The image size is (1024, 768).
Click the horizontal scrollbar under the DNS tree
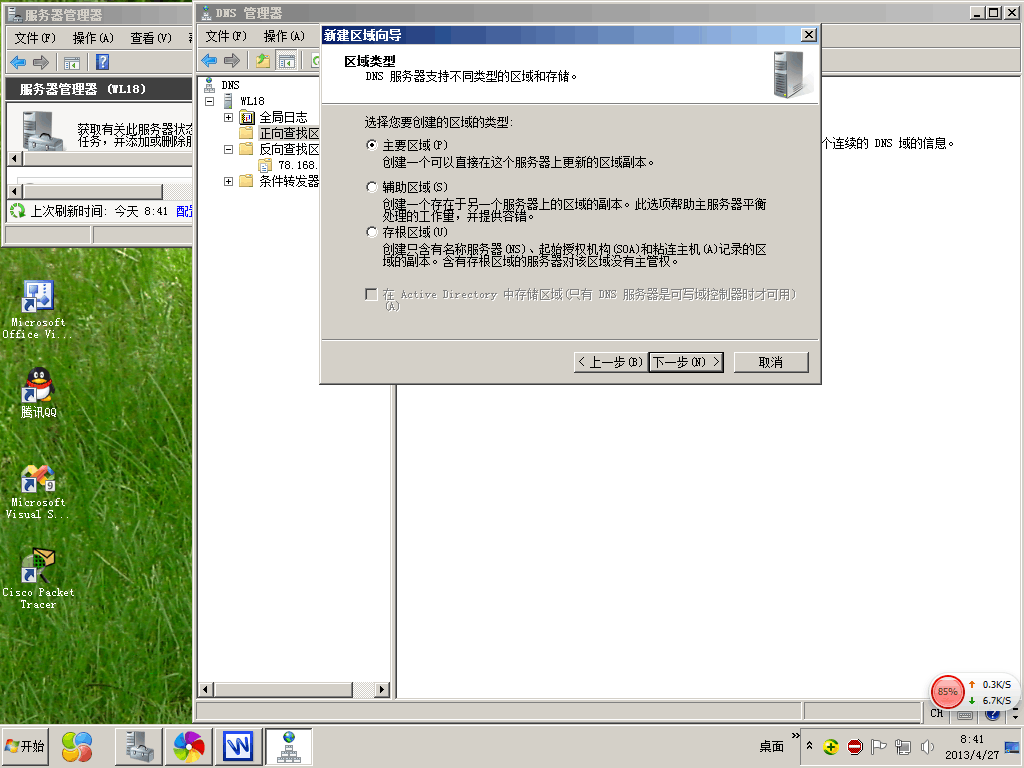(294, 690)
